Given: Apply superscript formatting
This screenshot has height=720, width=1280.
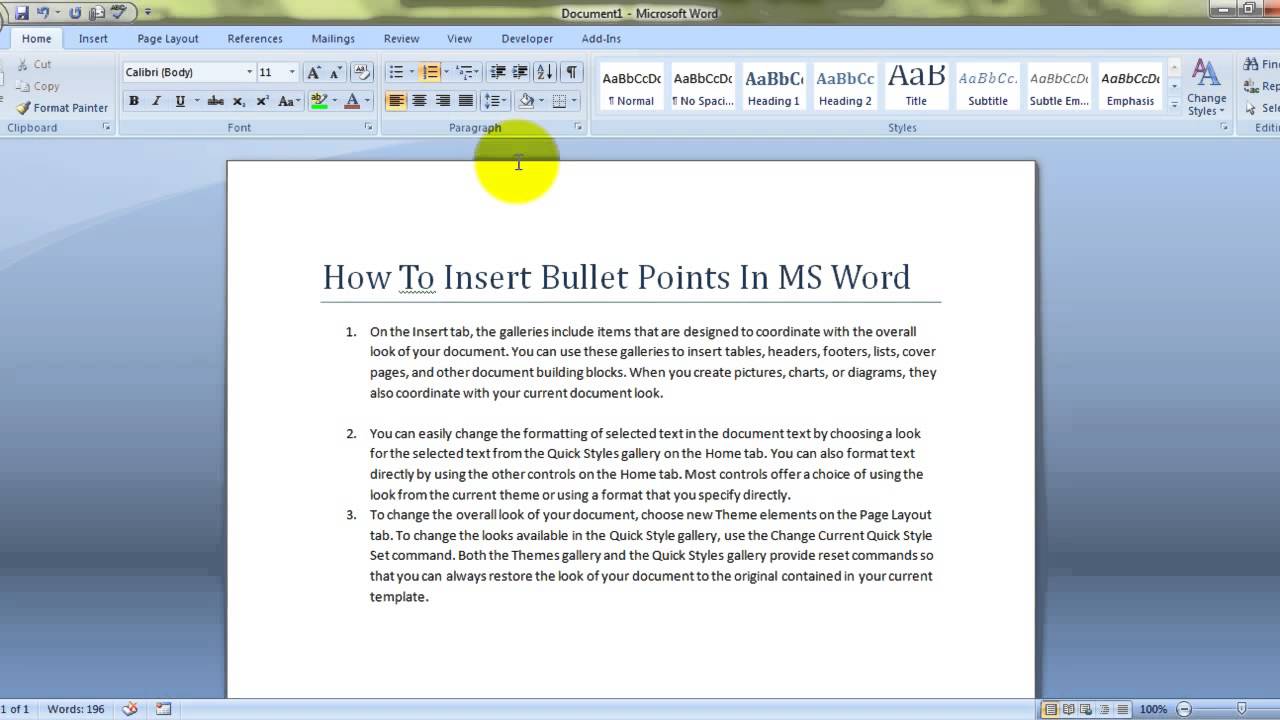Looking at the screenshot, I should (x=262, y=101).
